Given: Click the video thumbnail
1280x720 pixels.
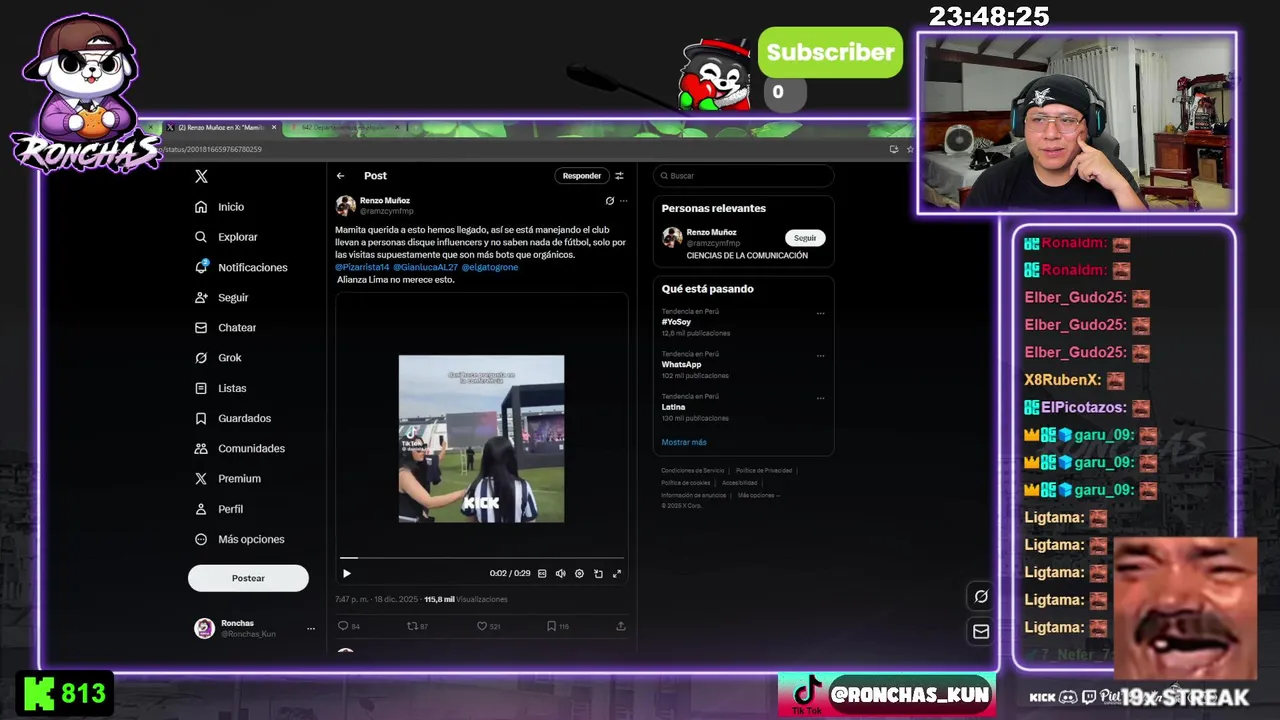Looking at the screenshot, I should (481, 439).
